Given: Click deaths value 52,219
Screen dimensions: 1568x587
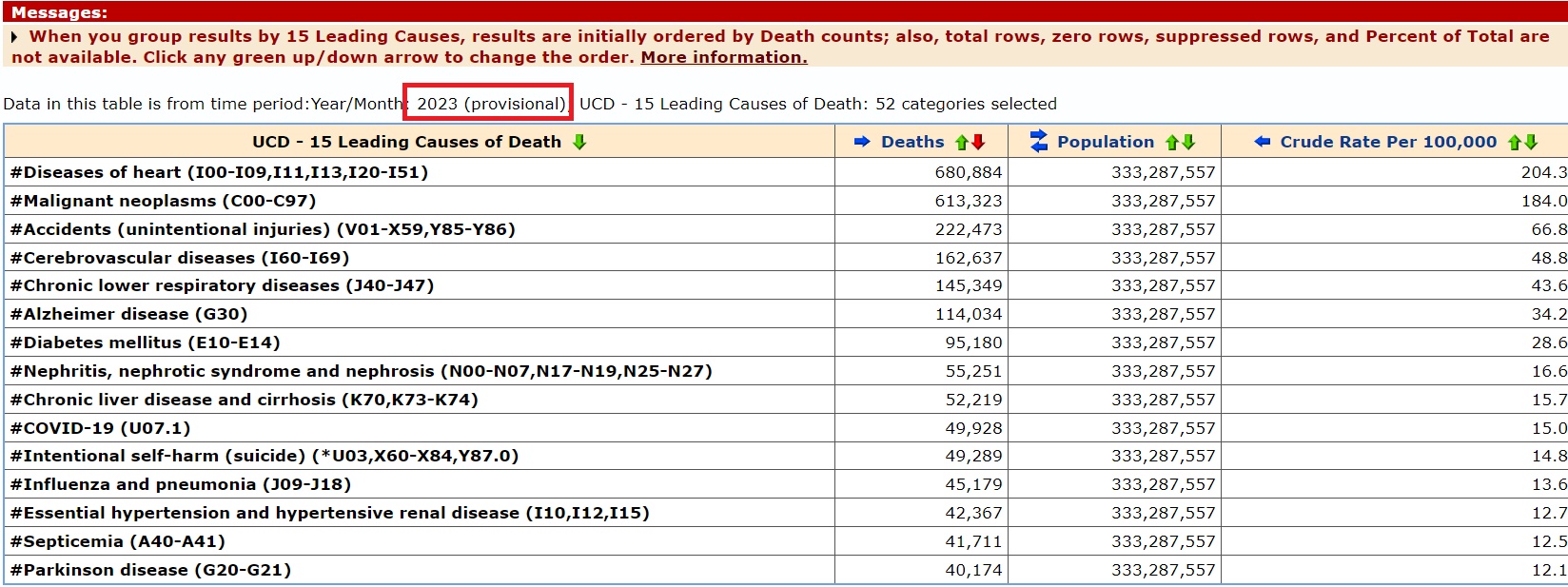Looking at the screenshot, I should 974,400.
